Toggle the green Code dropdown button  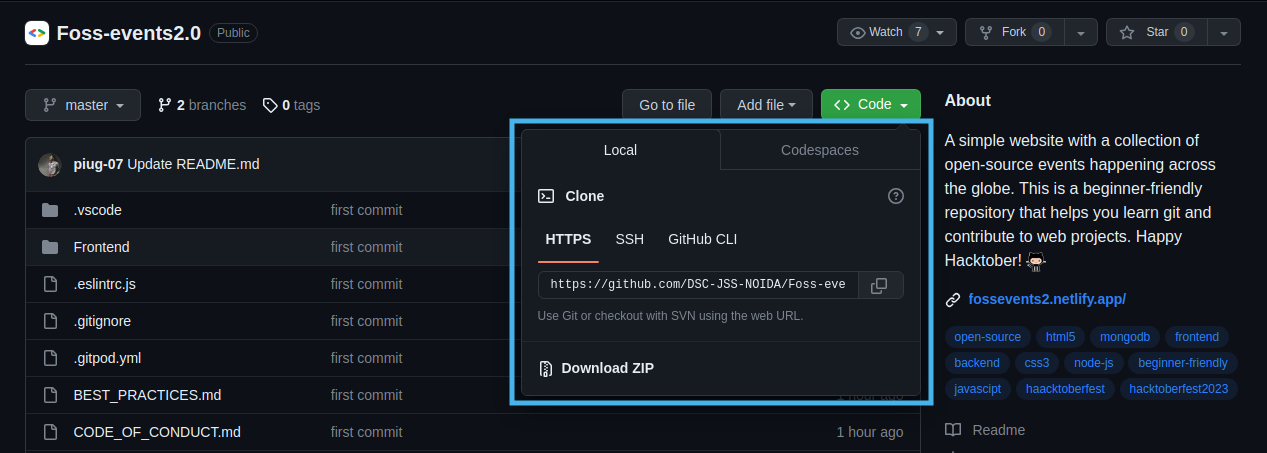871,105
